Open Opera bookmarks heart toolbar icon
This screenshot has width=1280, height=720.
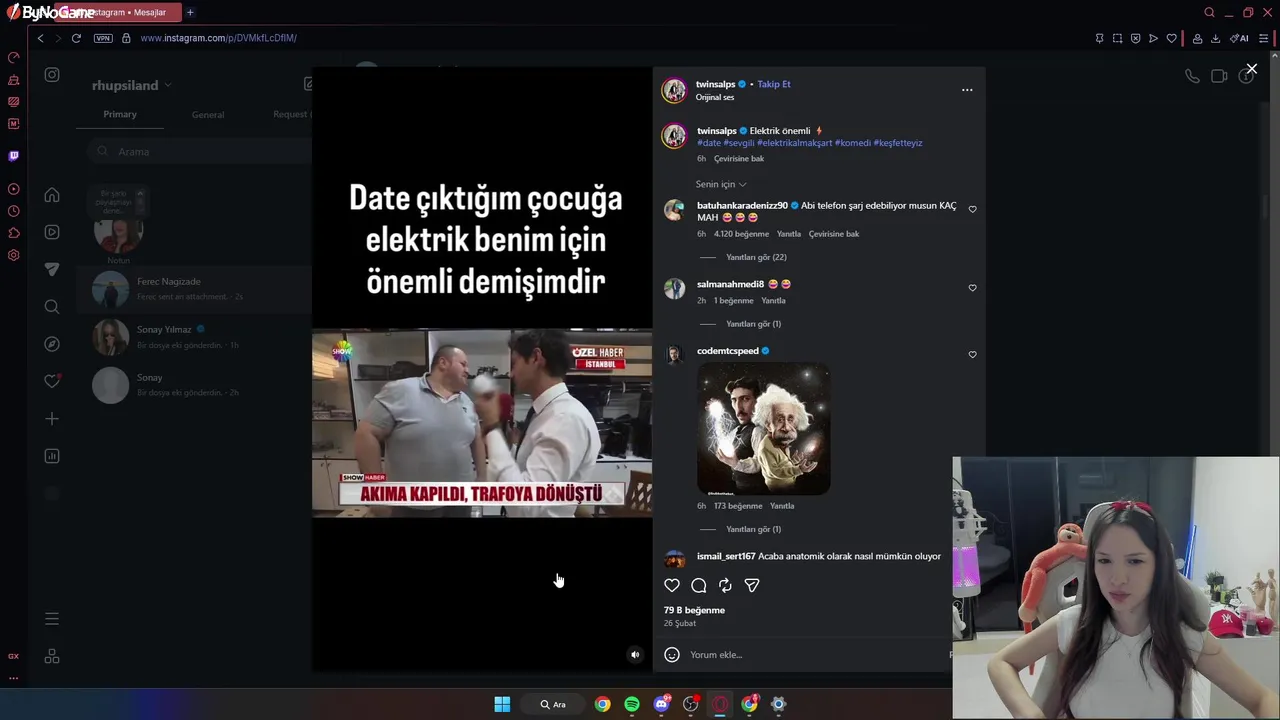point(1171,38)
